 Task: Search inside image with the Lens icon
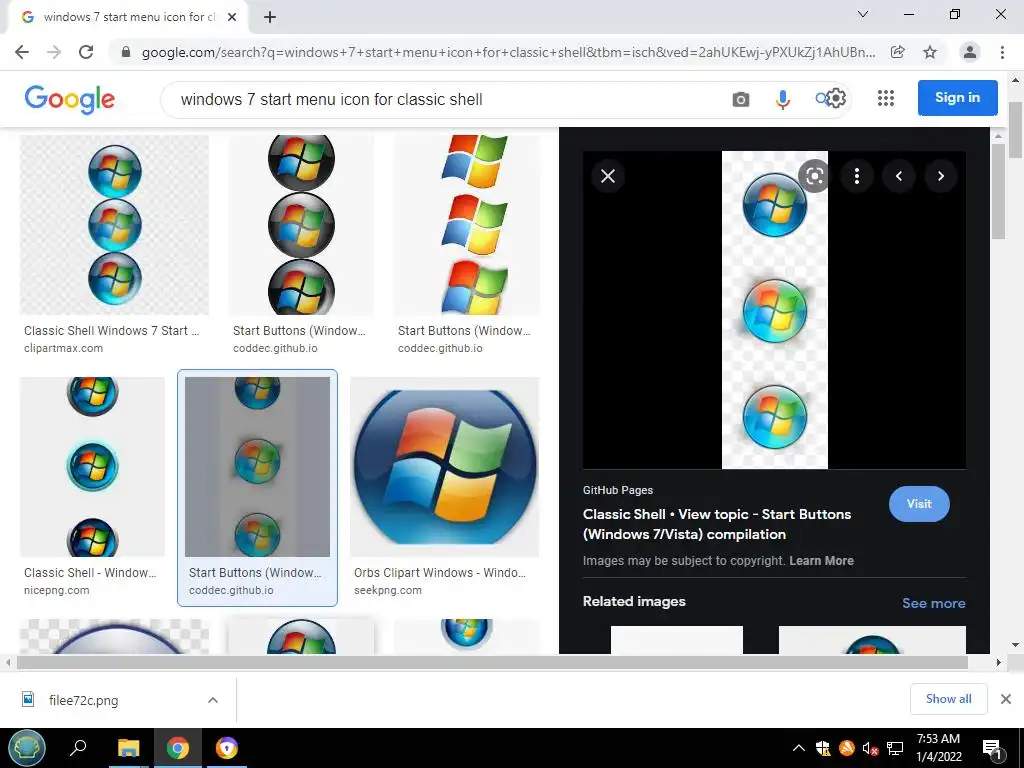coord(814,176)
